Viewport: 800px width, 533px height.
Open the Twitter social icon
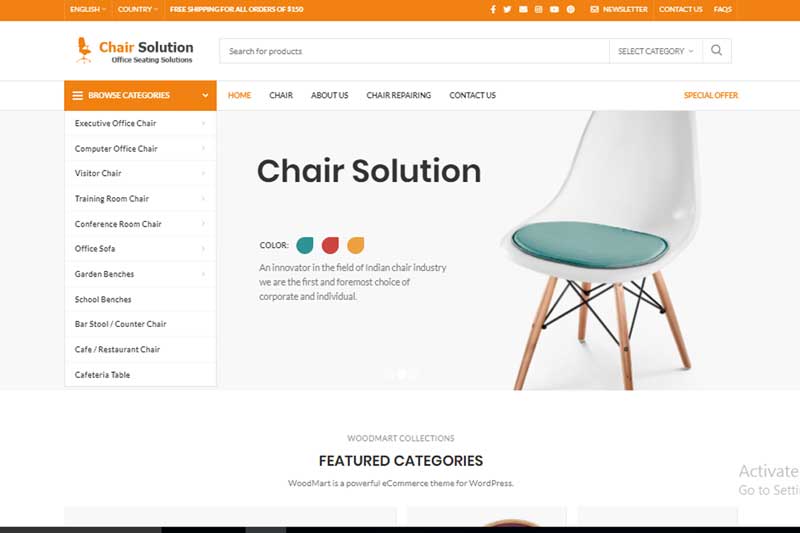[507, 9]
